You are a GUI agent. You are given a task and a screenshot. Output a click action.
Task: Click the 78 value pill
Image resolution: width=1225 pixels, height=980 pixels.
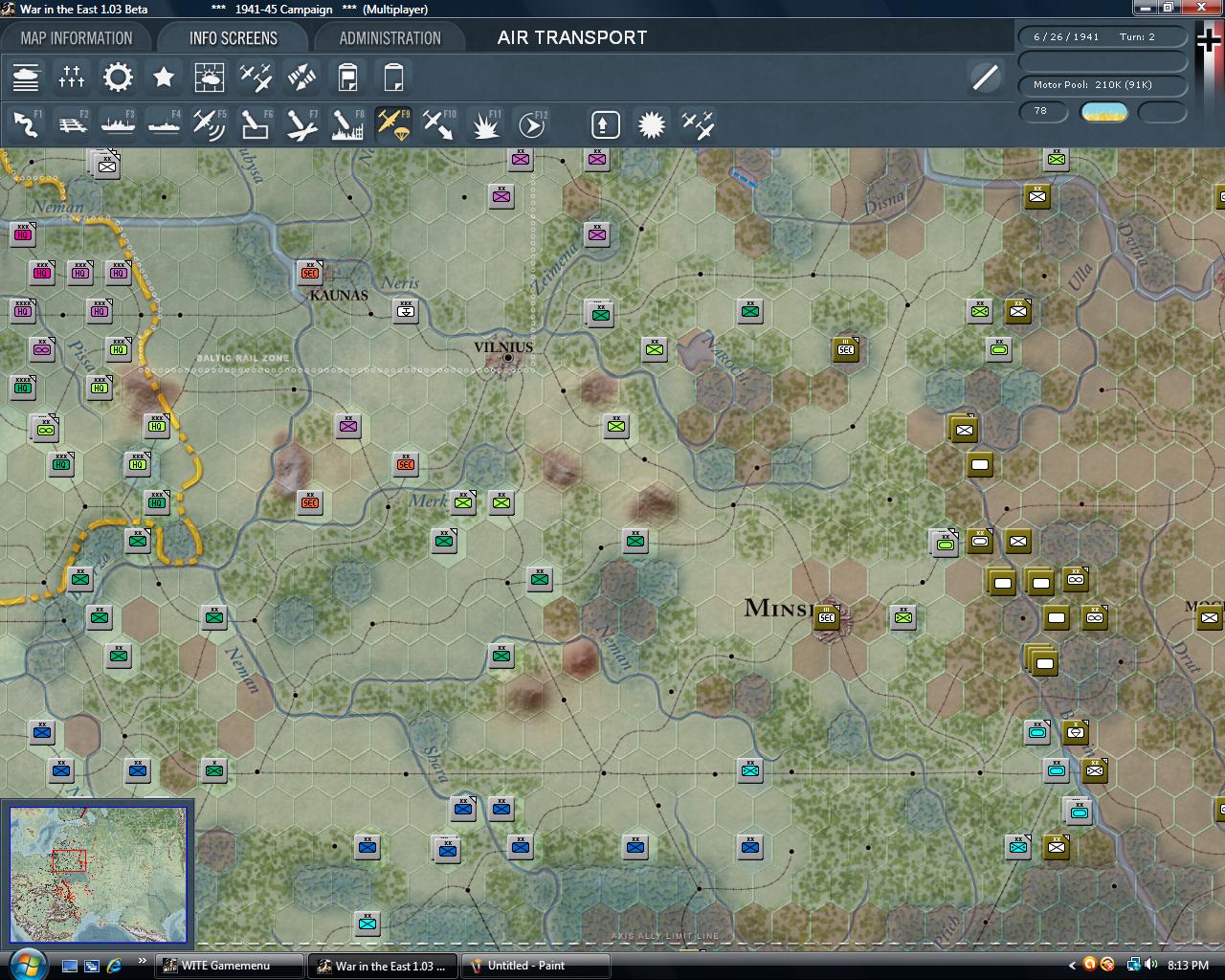click(1045, 111)
